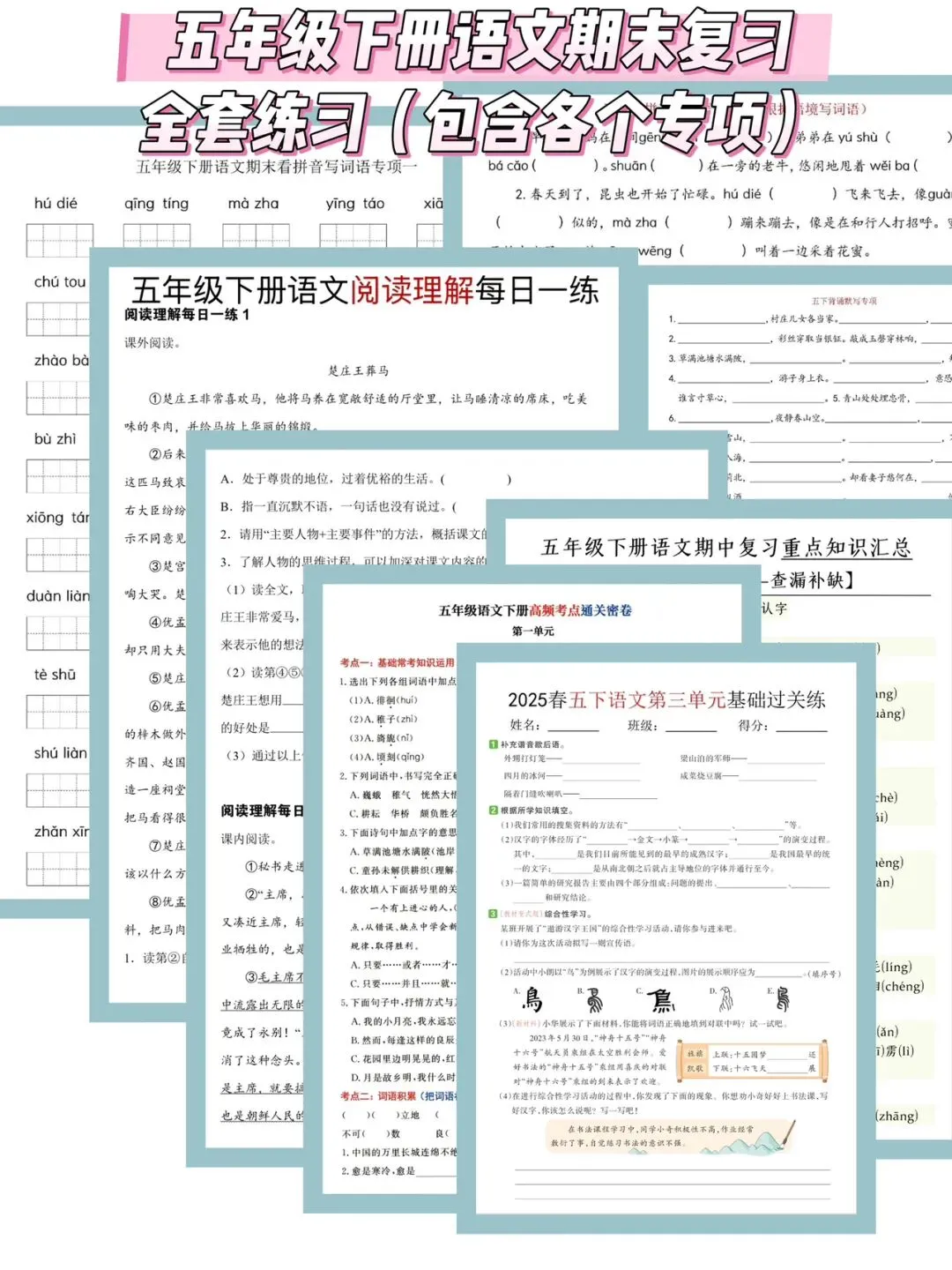Click the red heading 五下背诵默写专项
952x1270 pixels.
(844, 301)
